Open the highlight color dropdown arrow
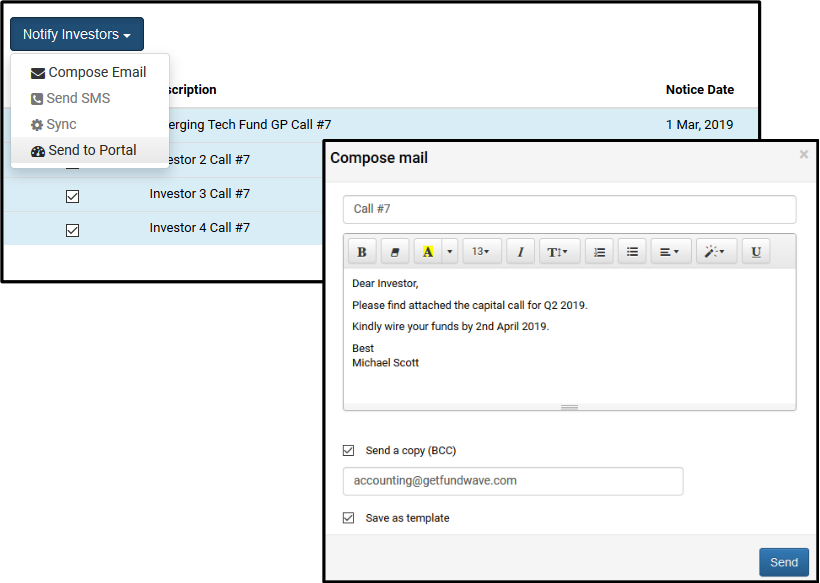The width and height of the screenshot is (820, 583). [x=450, y=252]
